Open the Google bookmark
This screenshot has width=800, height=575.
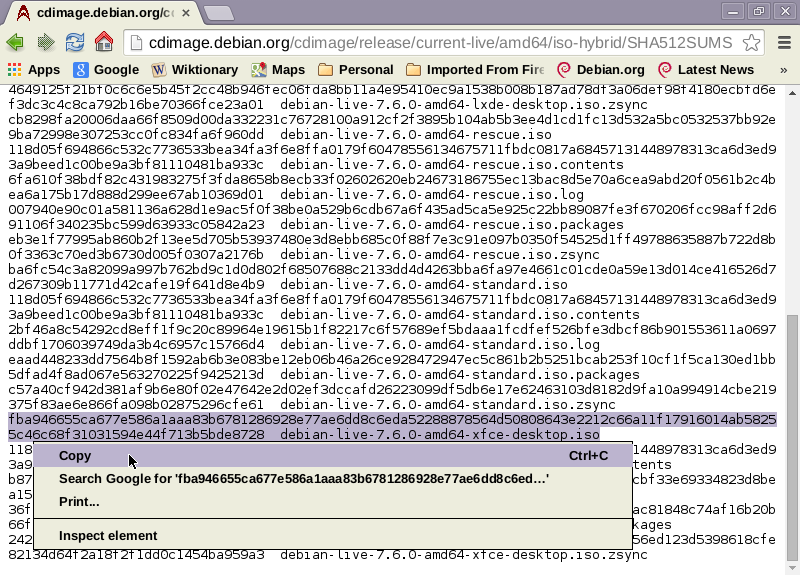pos(106,70)
